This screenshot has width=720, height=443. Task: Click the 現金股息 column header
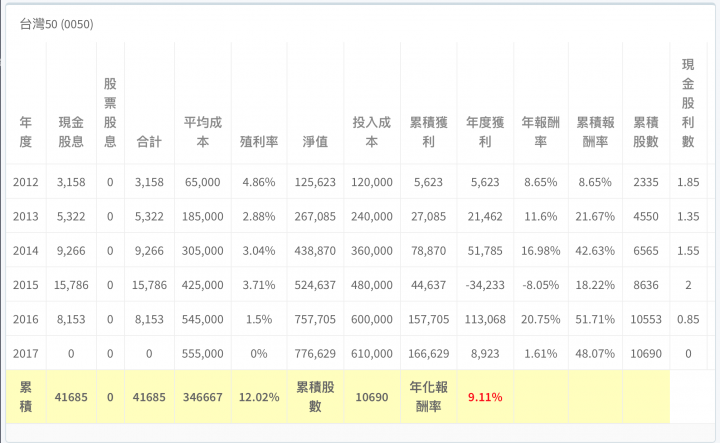tap(71, 132)
